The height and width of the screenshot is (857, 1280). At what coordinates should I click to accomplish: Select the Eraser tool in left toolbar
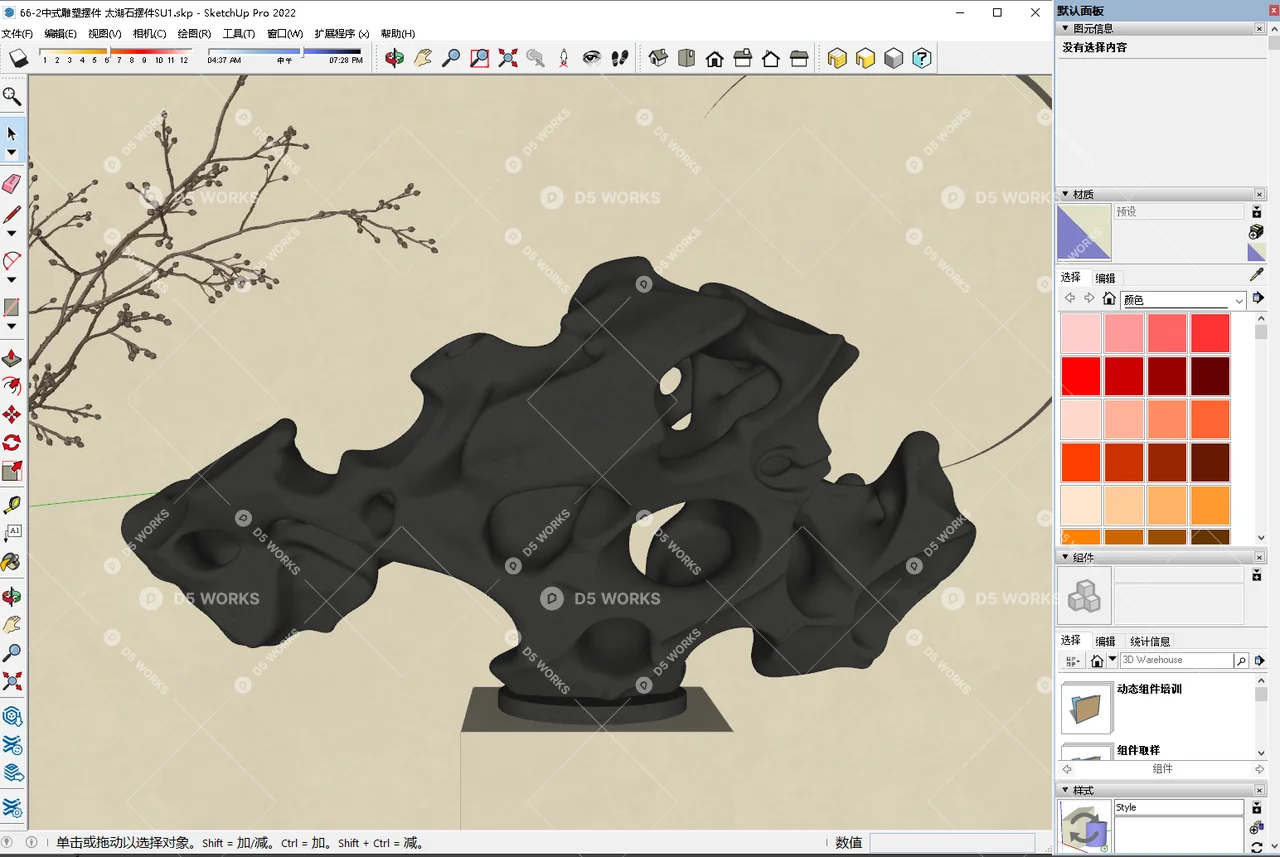pyautogui.click(x=12, y=184)
